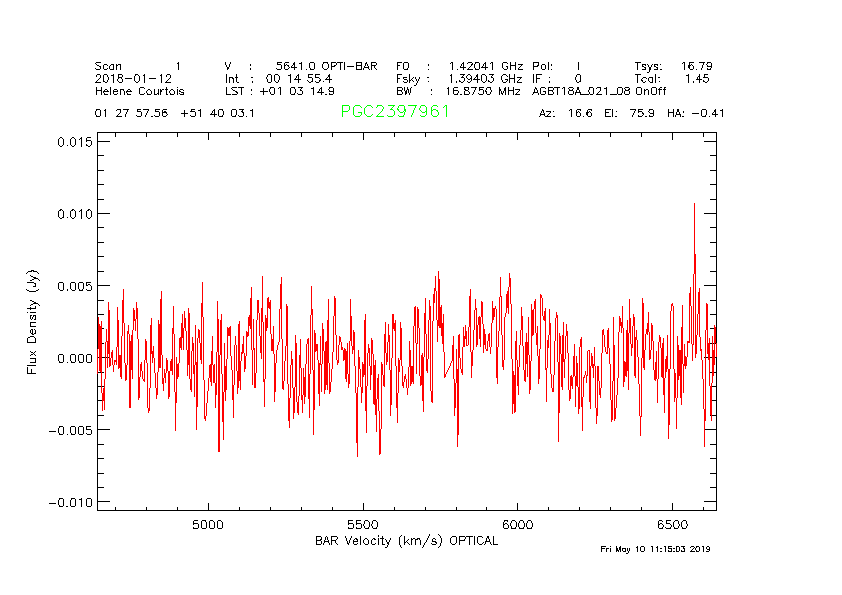The image size is (842, 595).
Task: Click the green PGC2397961 source title
Action: pyautogui.click(x=395, y=112)
